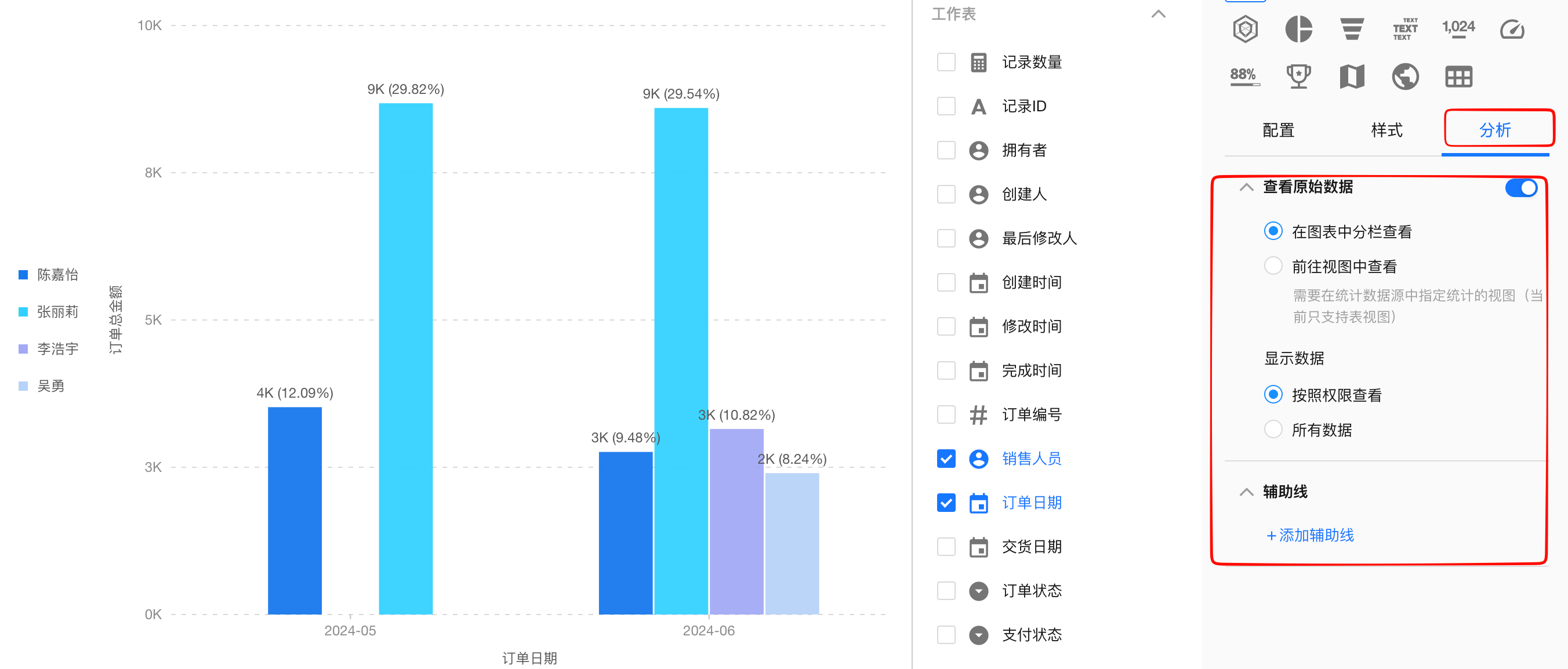Image resolution: width=1568 pixels, height=669 pixels.
Task: Select 前往视图中查看 radio option
Action: pos(1273,266)
